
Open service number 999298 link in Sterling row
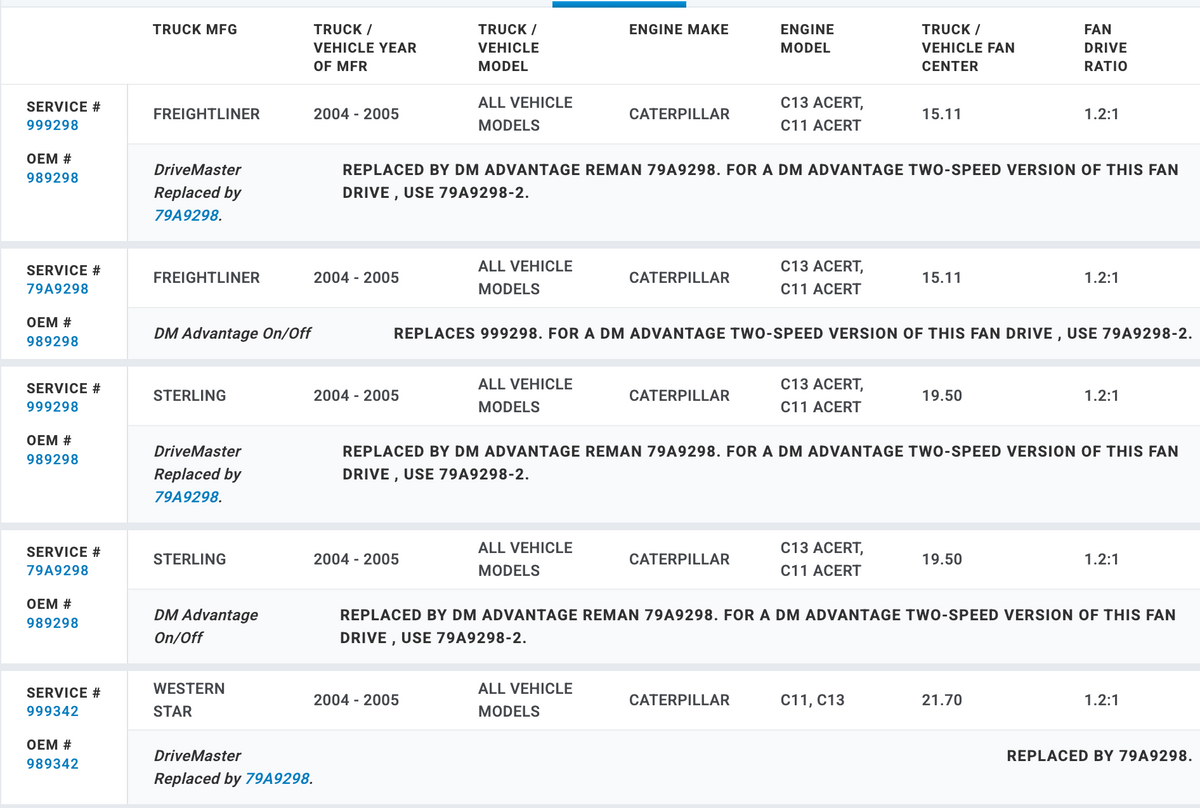click(x=52, y=407)
